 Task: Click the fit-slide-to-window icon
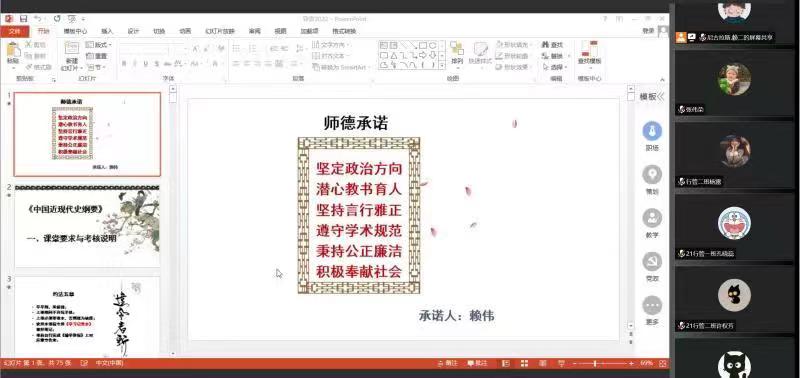coord(662,363)
